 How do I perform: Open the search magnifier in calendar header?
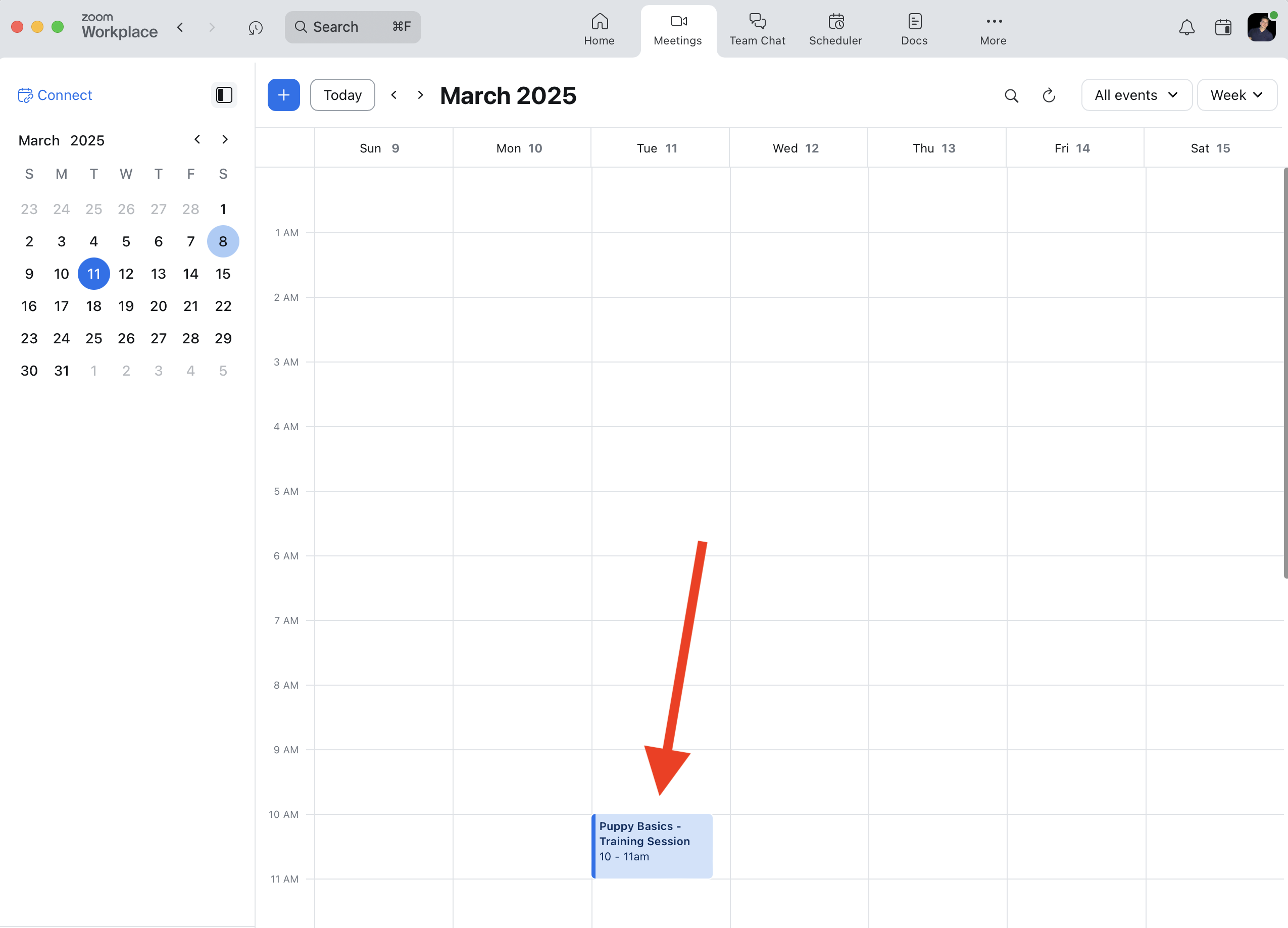[1011, 95]
